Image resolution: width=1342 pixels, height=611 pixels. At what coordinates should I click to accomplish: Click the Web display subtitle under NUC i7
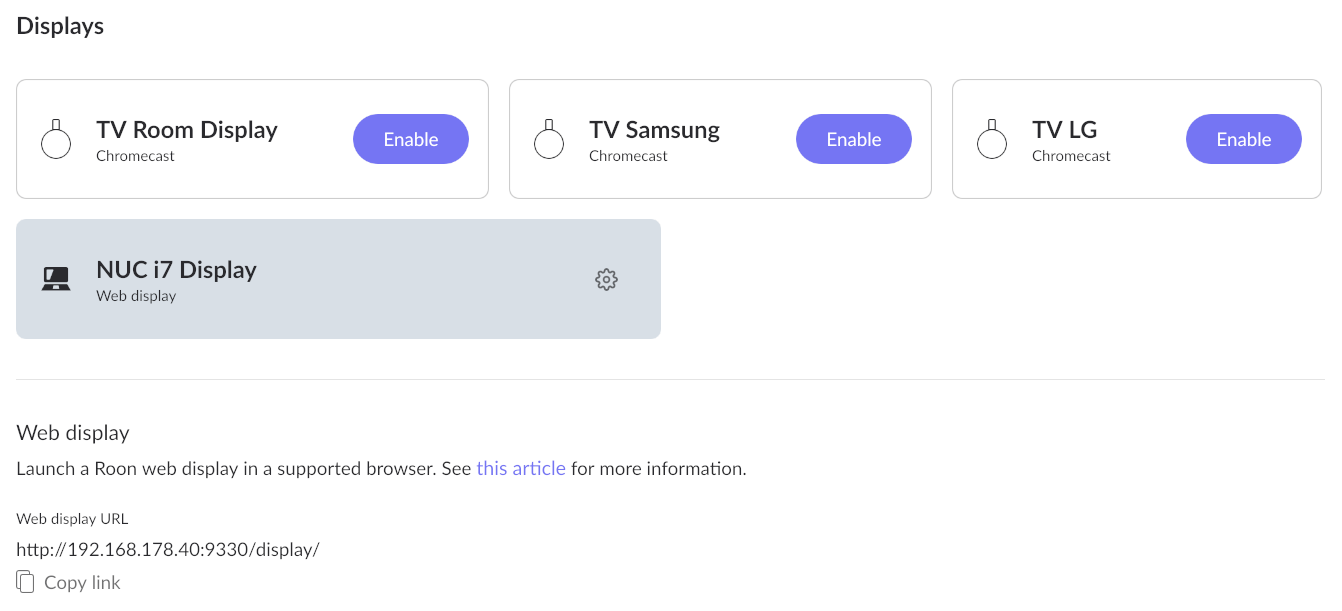click(x=136, y=296)
